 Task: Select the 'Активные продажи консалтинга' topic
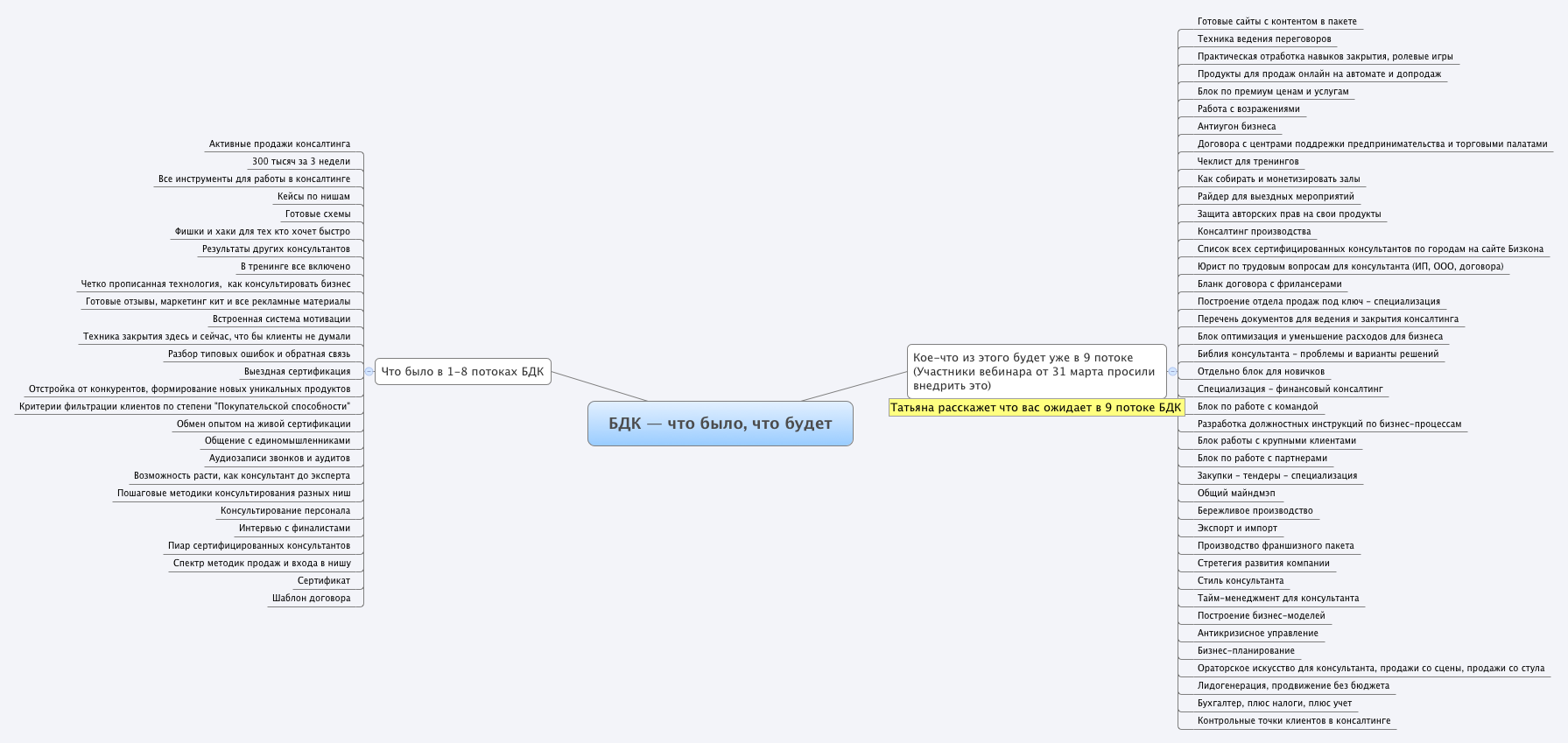click(x=279, y=144)
